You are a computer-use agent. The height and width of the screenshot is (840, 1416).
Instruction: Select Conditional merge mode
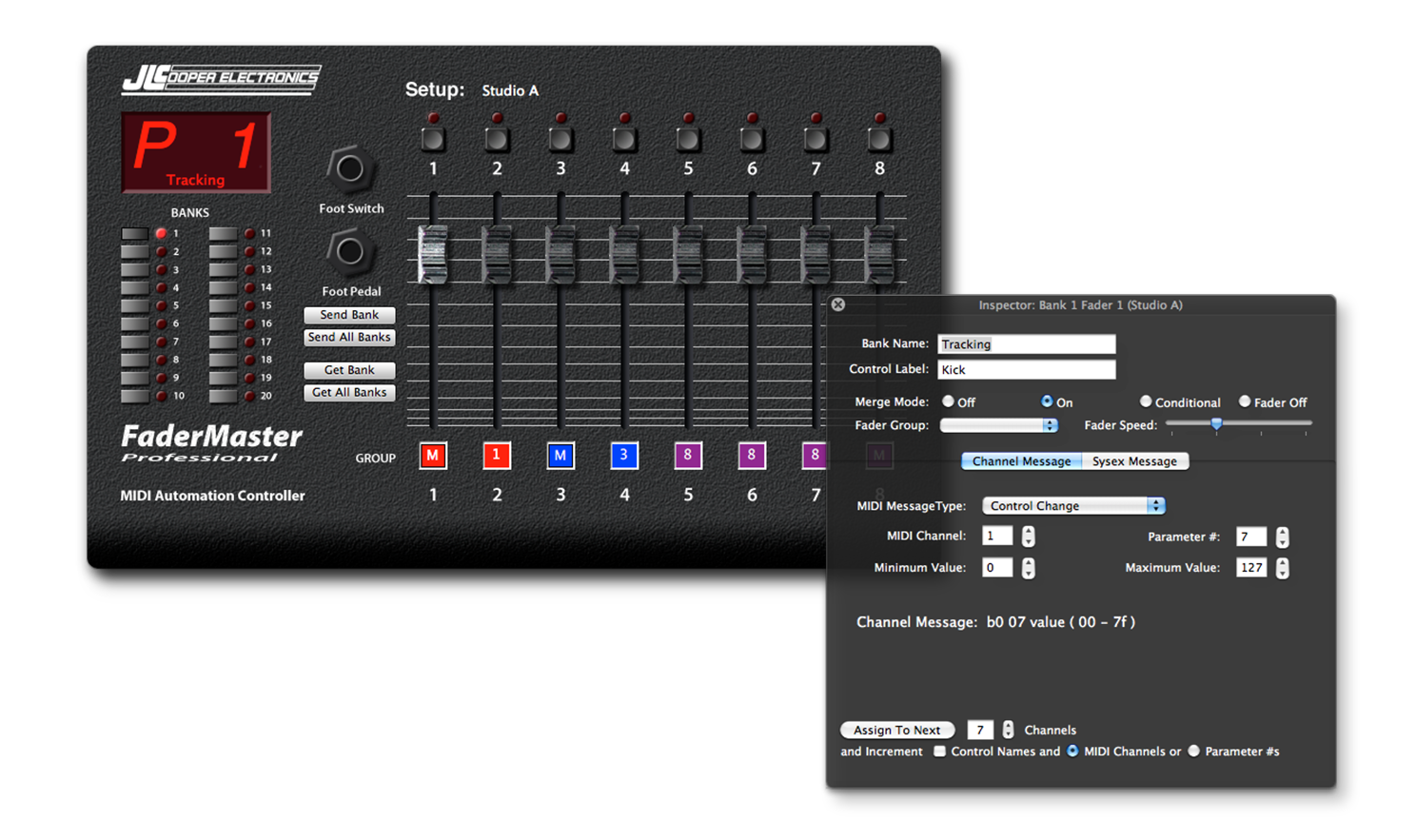(1146, 401)
